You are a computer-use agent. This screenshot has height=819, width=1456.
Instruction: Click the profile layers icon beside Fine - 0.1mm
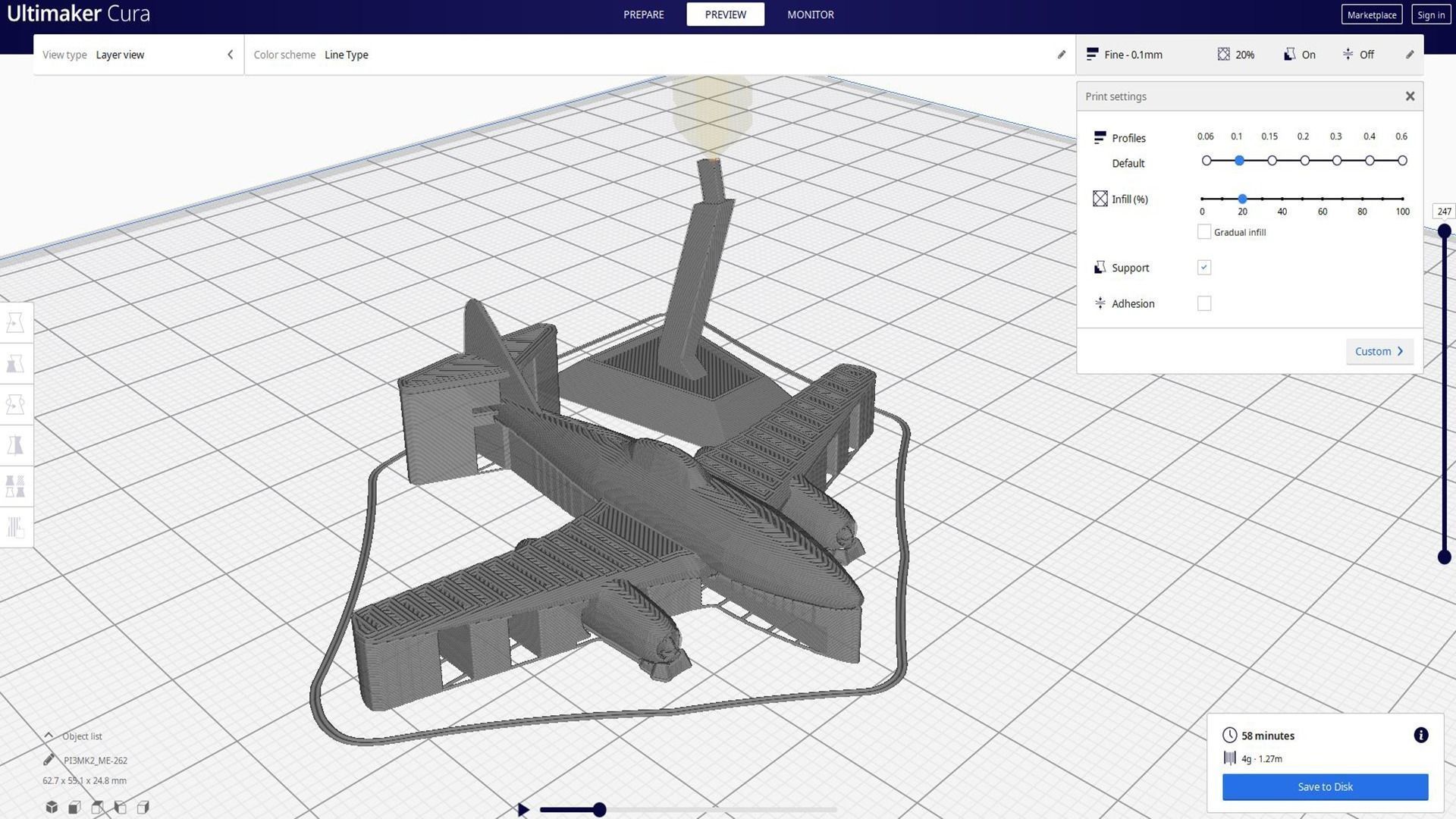click(x=1092, y=55)
